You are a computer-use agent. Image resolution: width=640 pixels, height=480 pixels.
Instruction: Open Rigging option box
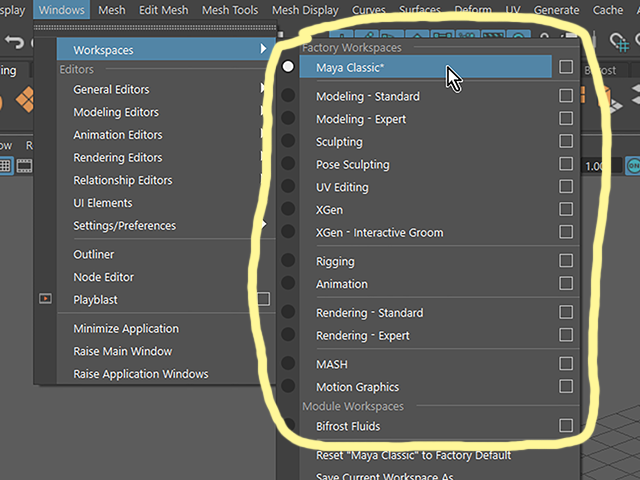[566, 261]
